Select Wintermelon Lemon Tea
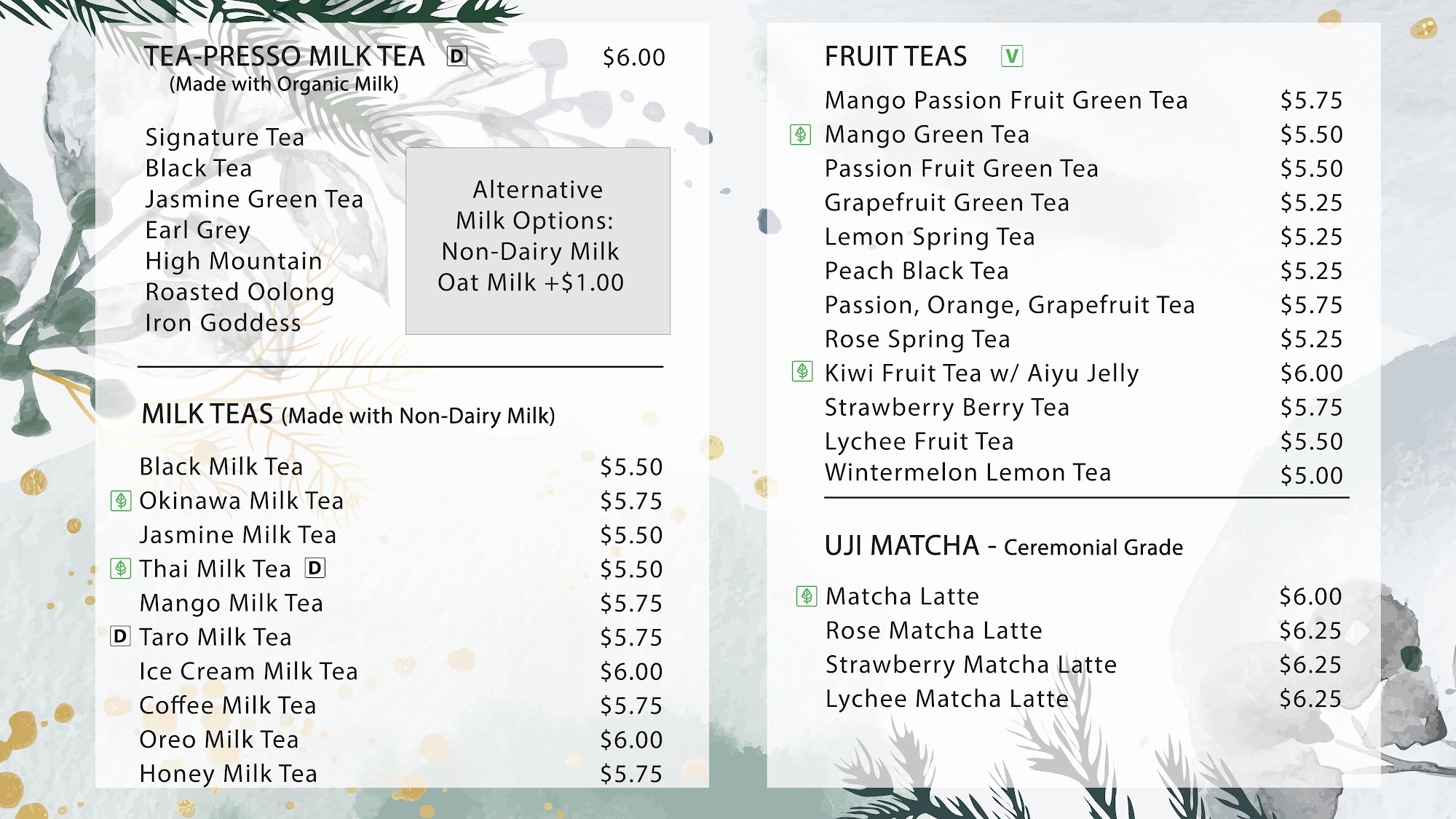 [x=968, y=473]
